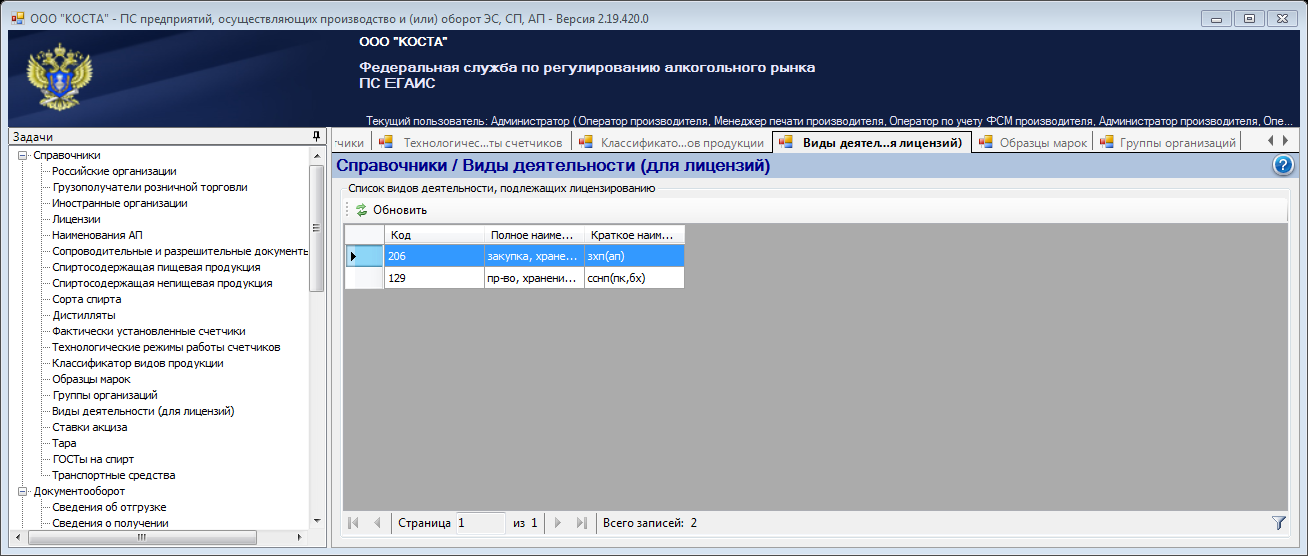Open Фактически установленные счетчики
The height and width of the screenshot is (556, 1308).
click(x=149, y=331)
